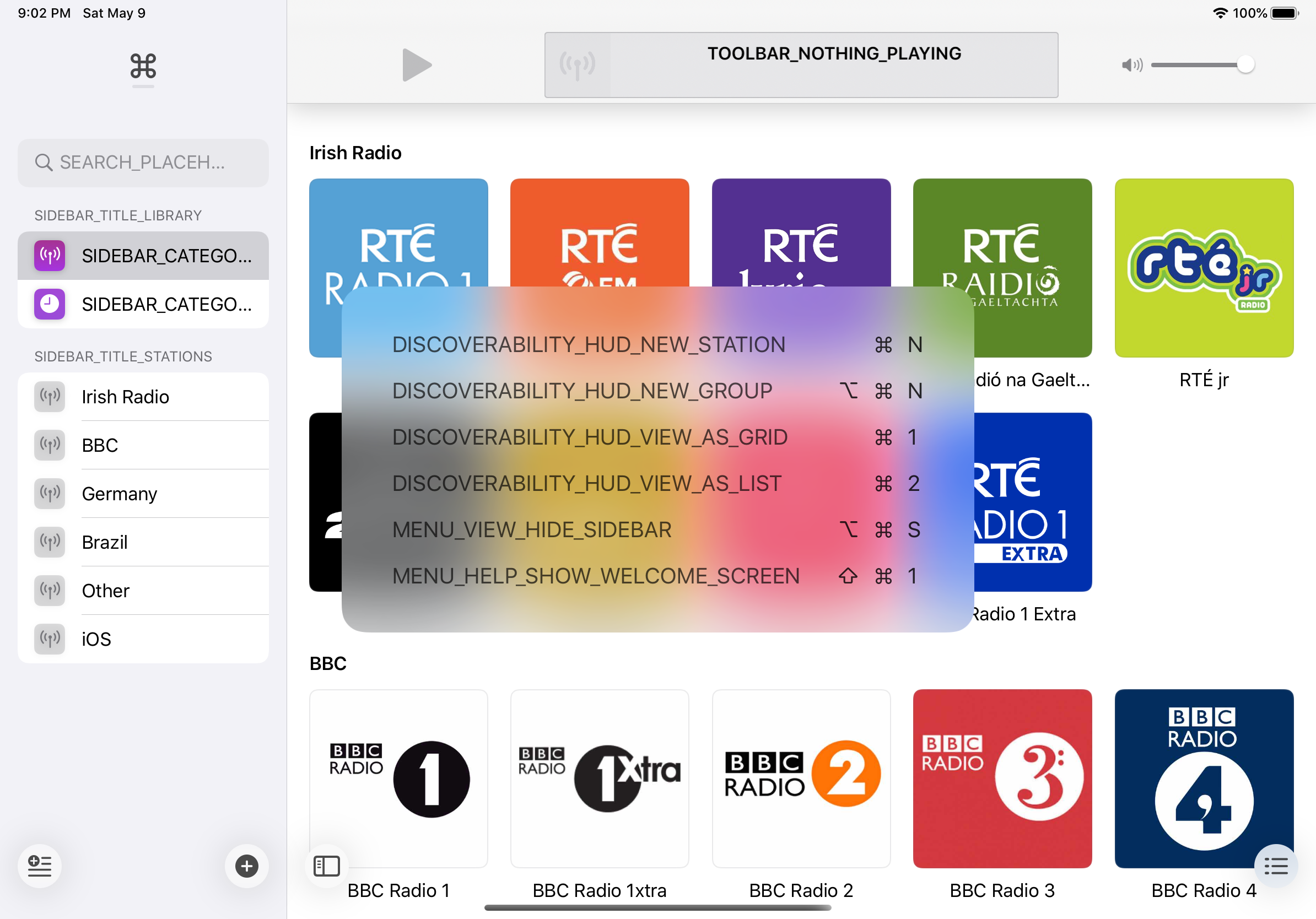Open the RTÉ jr station tile
This screenshot has width=1316, height=919.
pos(1204,268)
